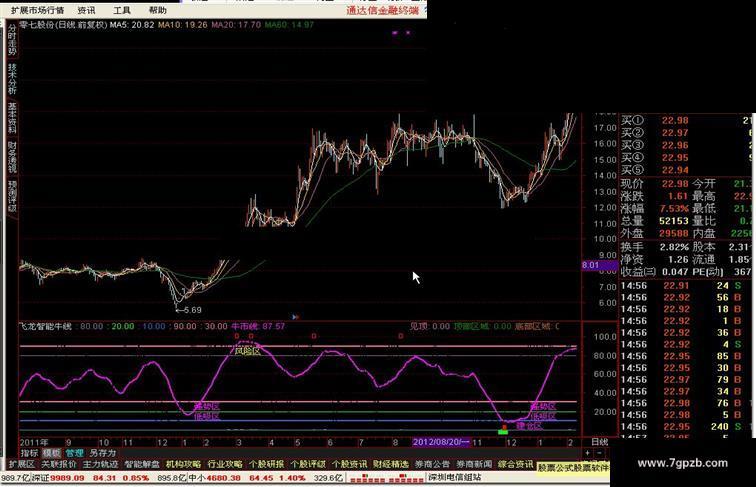The width and height of the screenshot is (756, 487).
Task: Click the 买⑤ bid price 22.94
Action: click(675, 170)
